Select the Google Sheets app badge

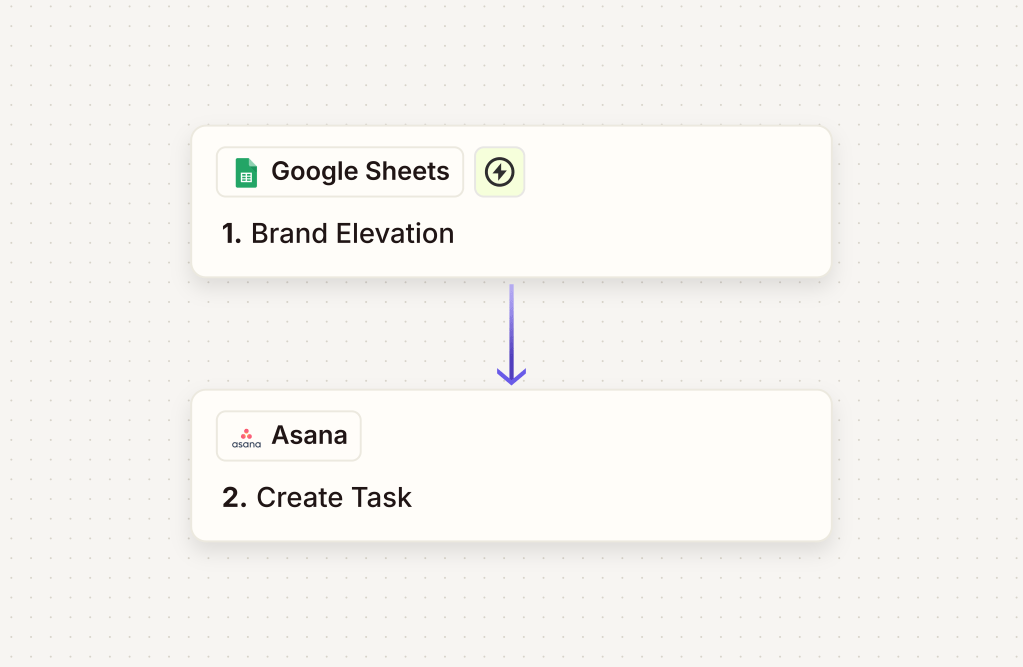[340, 173]
